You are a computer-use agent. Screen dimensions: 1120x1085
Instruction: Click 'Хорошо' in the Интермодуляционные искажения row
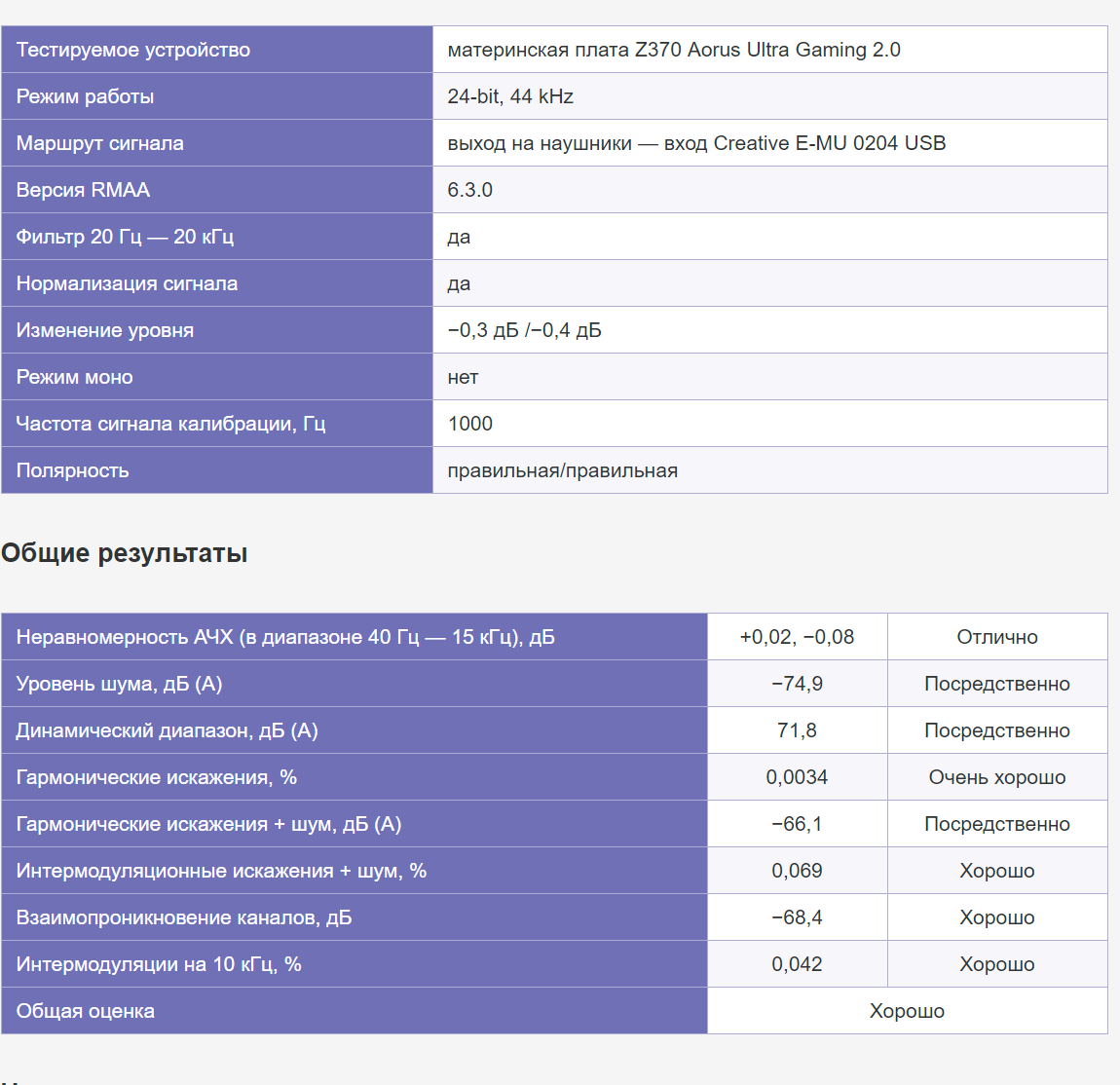pyautogui.click(x=997, y=871)
